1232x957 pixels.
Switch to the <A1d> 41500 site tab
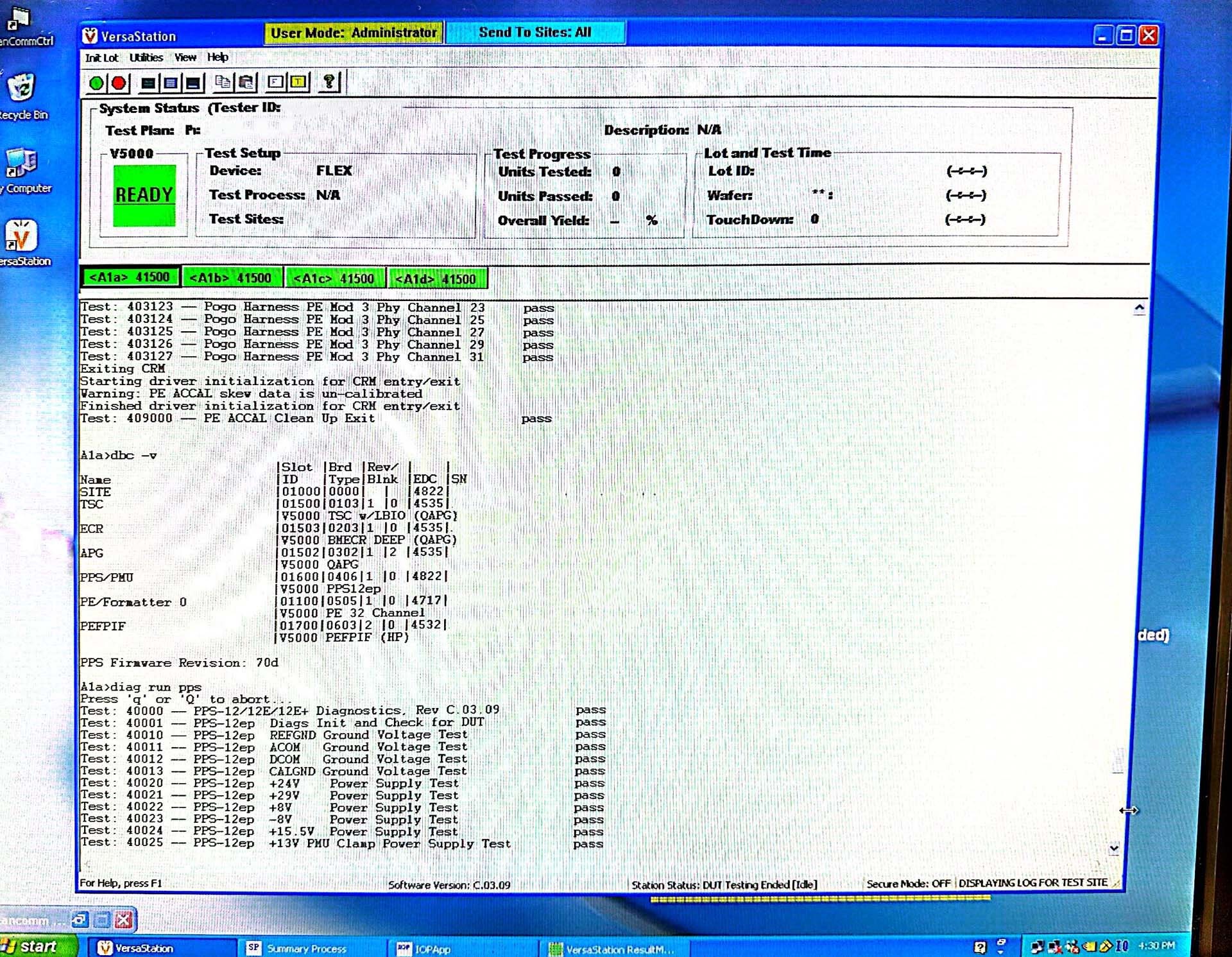[436, 279]
